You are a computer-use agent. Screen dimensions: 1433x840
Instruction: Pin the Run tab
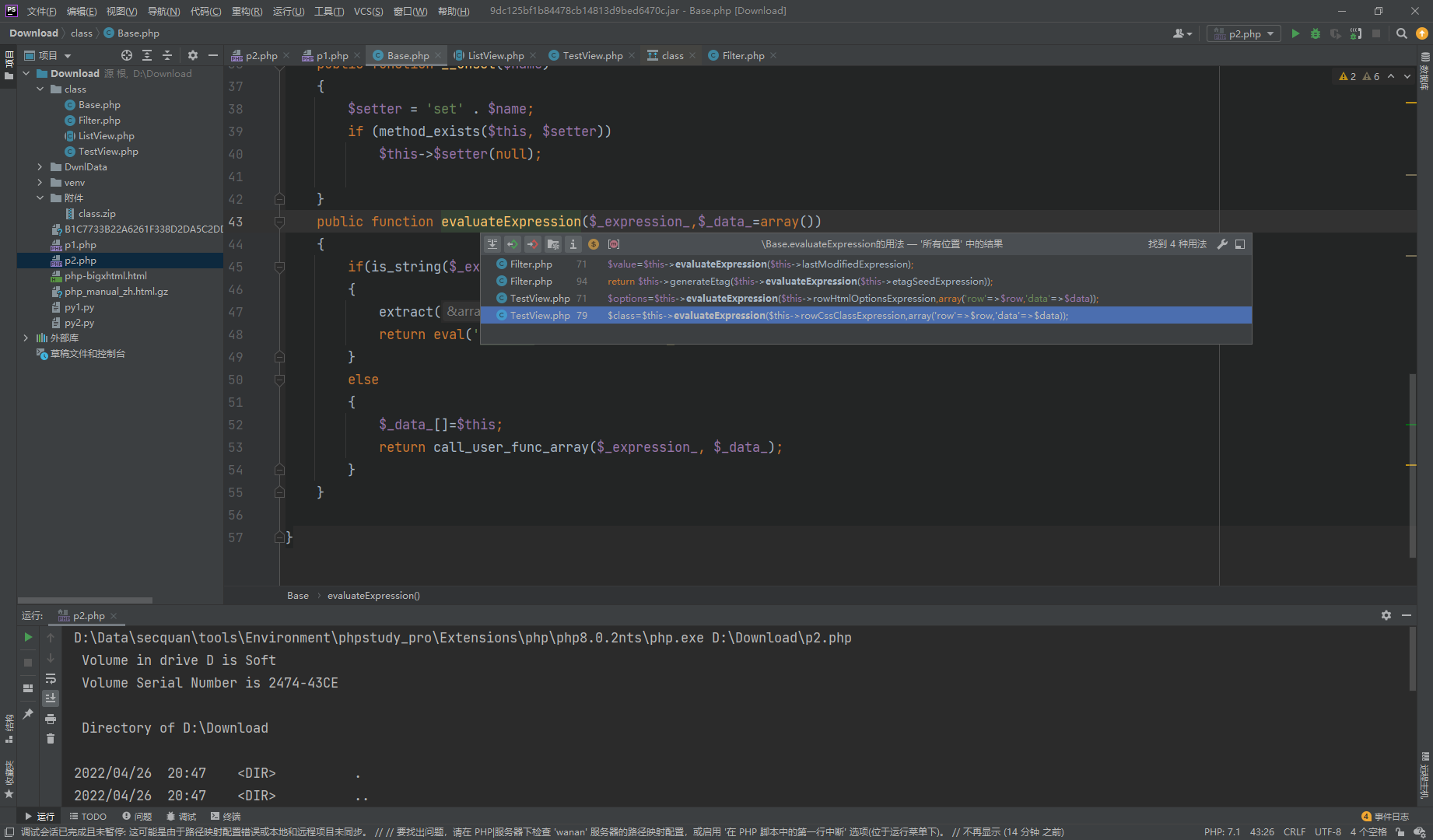tap(28, 713)
